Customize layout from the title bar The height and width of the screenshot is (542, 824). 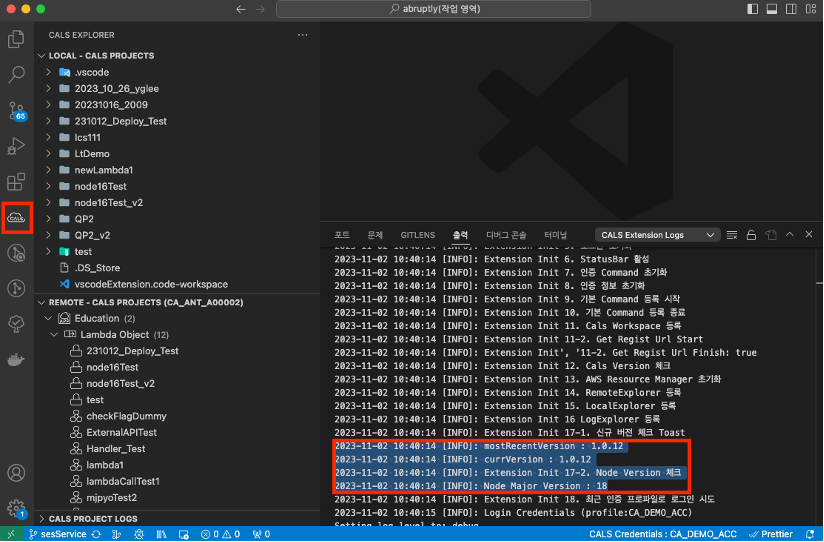pyautogui.click(x=811, y=9)
